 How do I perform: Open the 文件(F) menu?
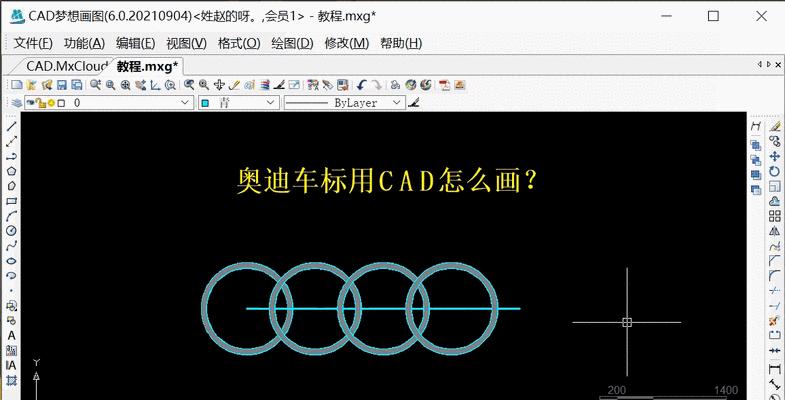click(x=33, y=43)
